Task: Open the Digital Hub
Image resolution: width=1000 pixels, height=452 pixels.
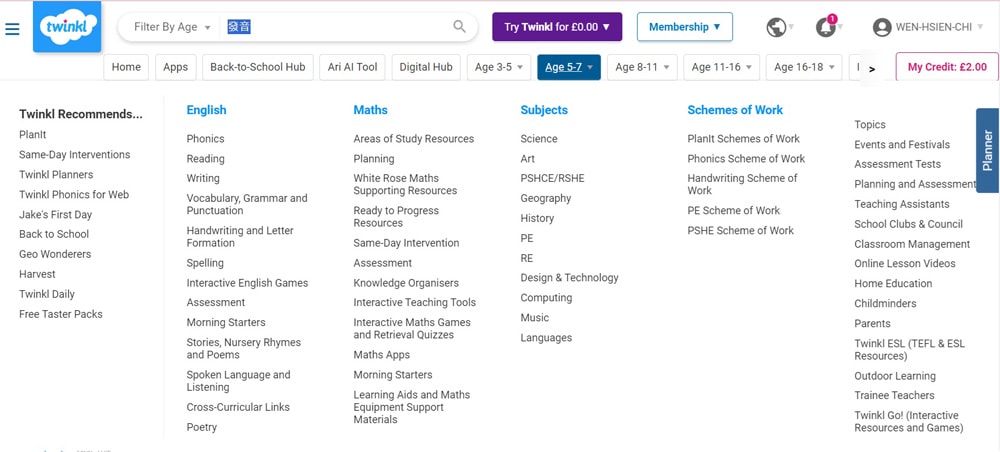Action: [426, 67]
